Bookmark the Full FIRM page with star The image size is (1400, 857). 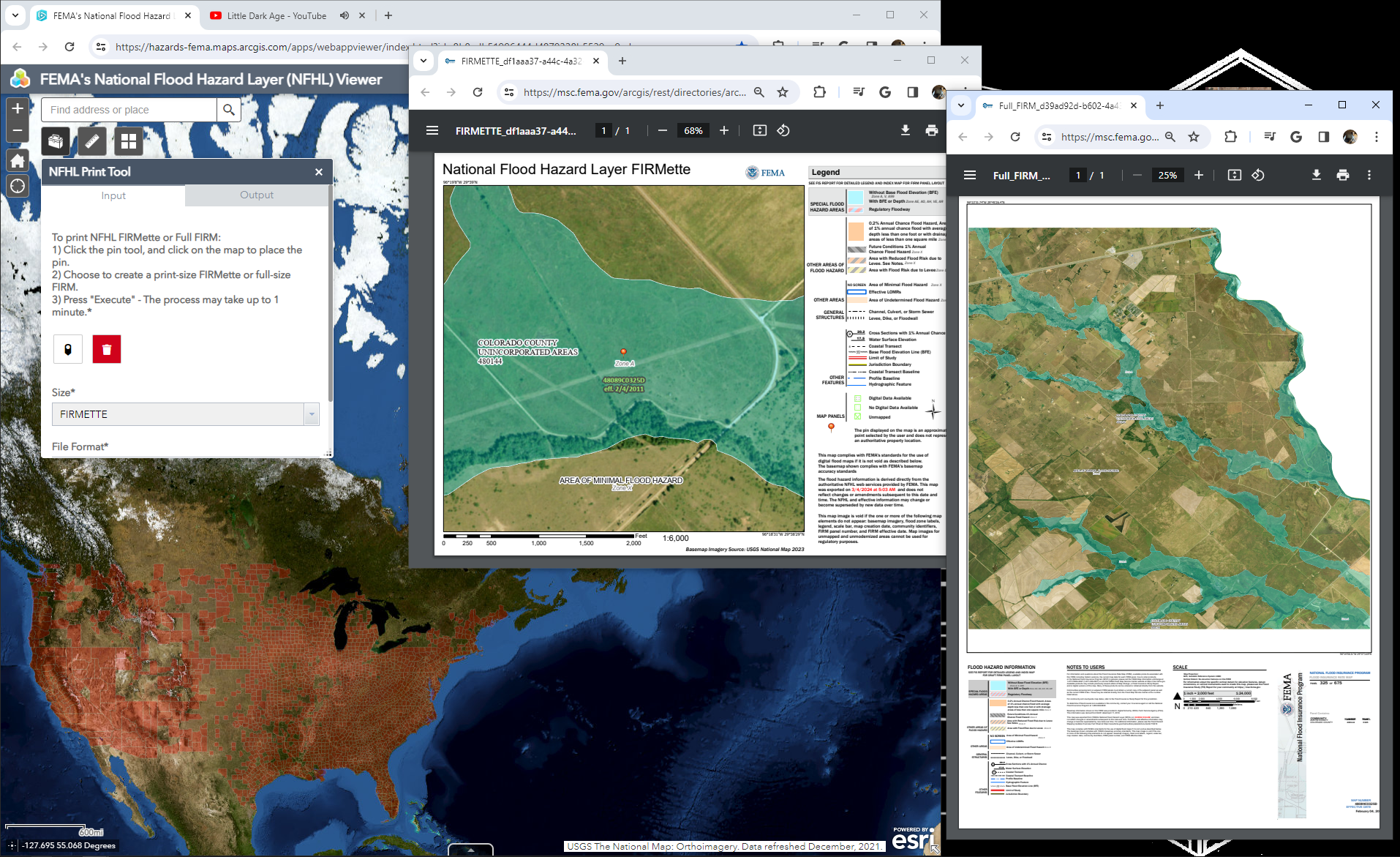pos(1194,137)
